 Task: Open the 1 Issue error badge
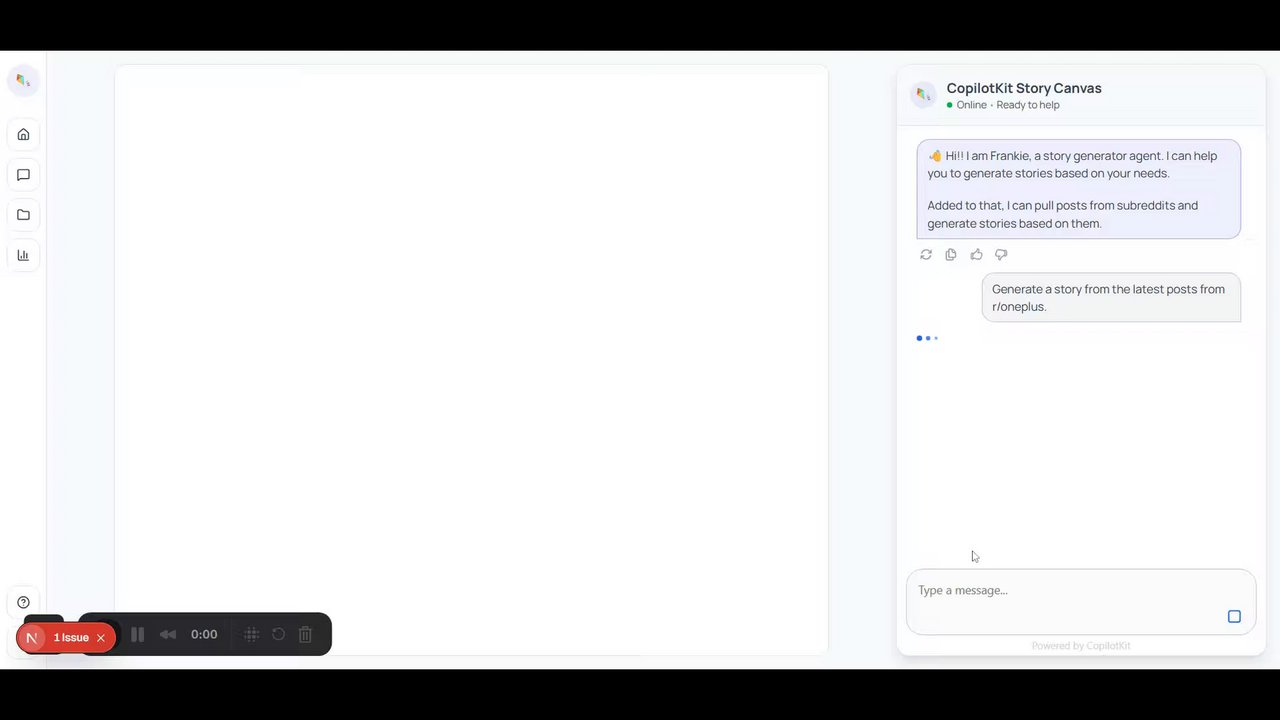click(66, 638)
